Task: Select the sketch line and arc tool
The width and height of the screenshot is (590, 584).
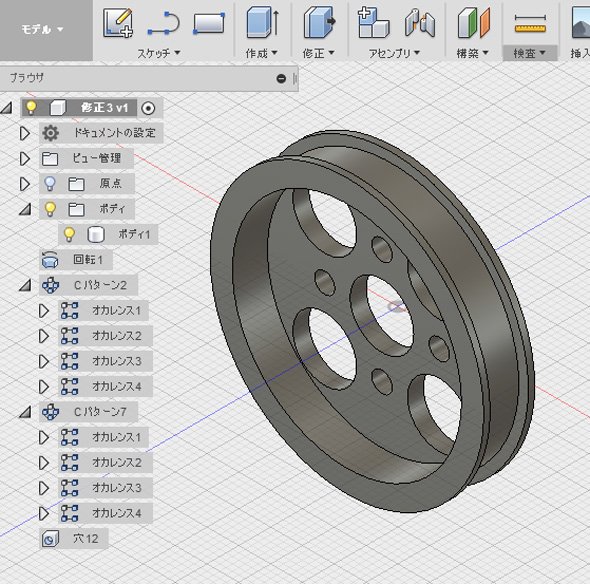Action: coord(164,24)
